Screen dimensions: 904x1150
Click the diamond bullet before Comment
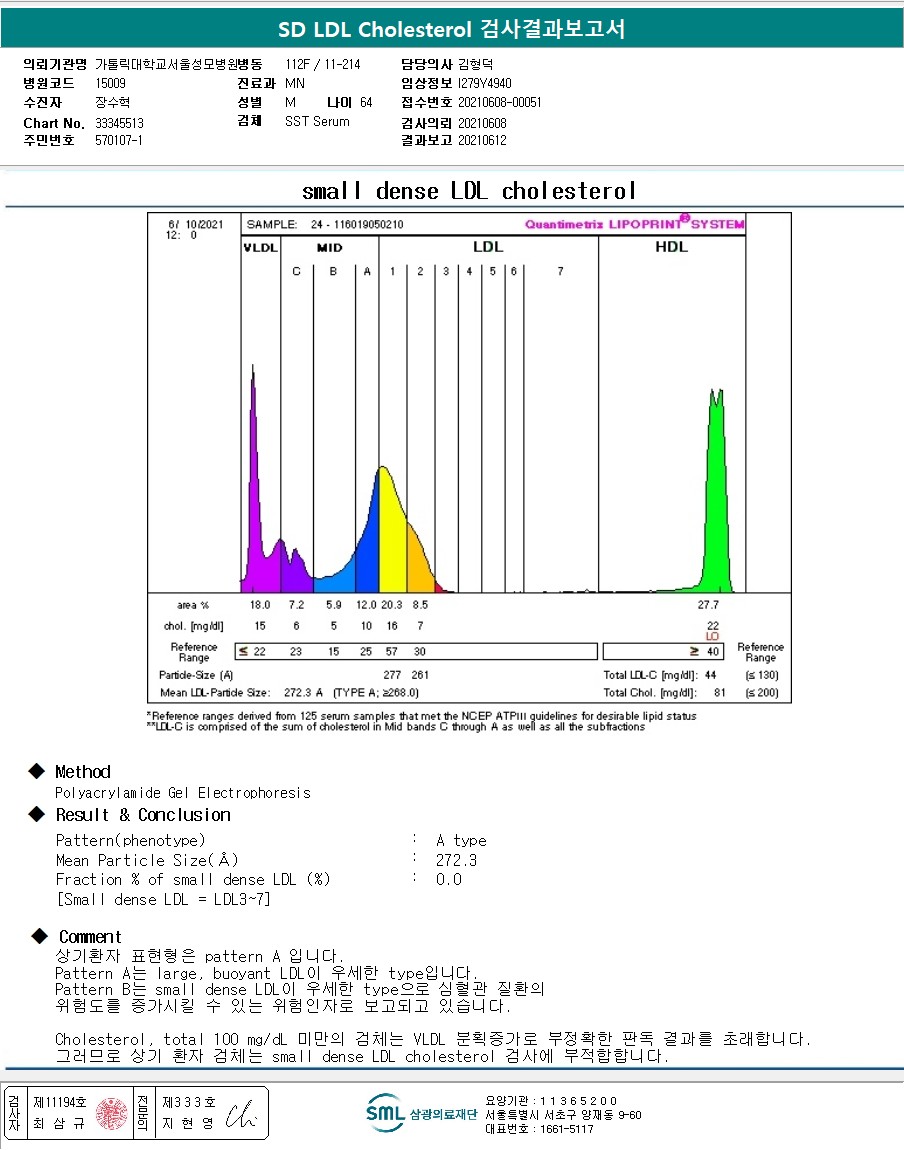pos(40,936)
